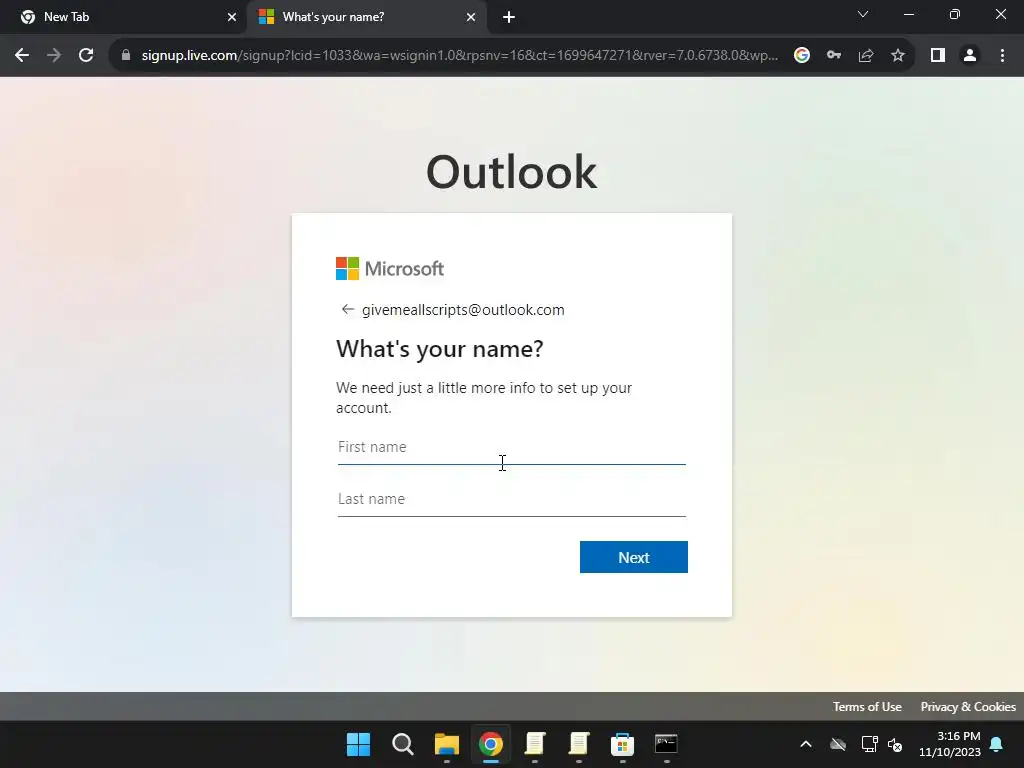Image resolution: width=1024 pixels, height=768 pixels.
Task: View site lock information icon
Action: (x=125, y=56)
